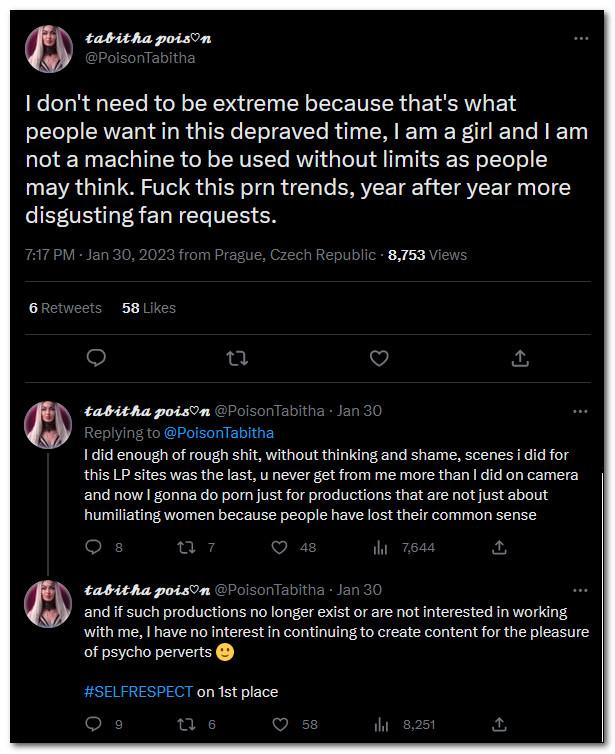The width and height of the screenshot is (615, 754).
Task: Open the 58 Likes list
Action: tap(149, 308)
